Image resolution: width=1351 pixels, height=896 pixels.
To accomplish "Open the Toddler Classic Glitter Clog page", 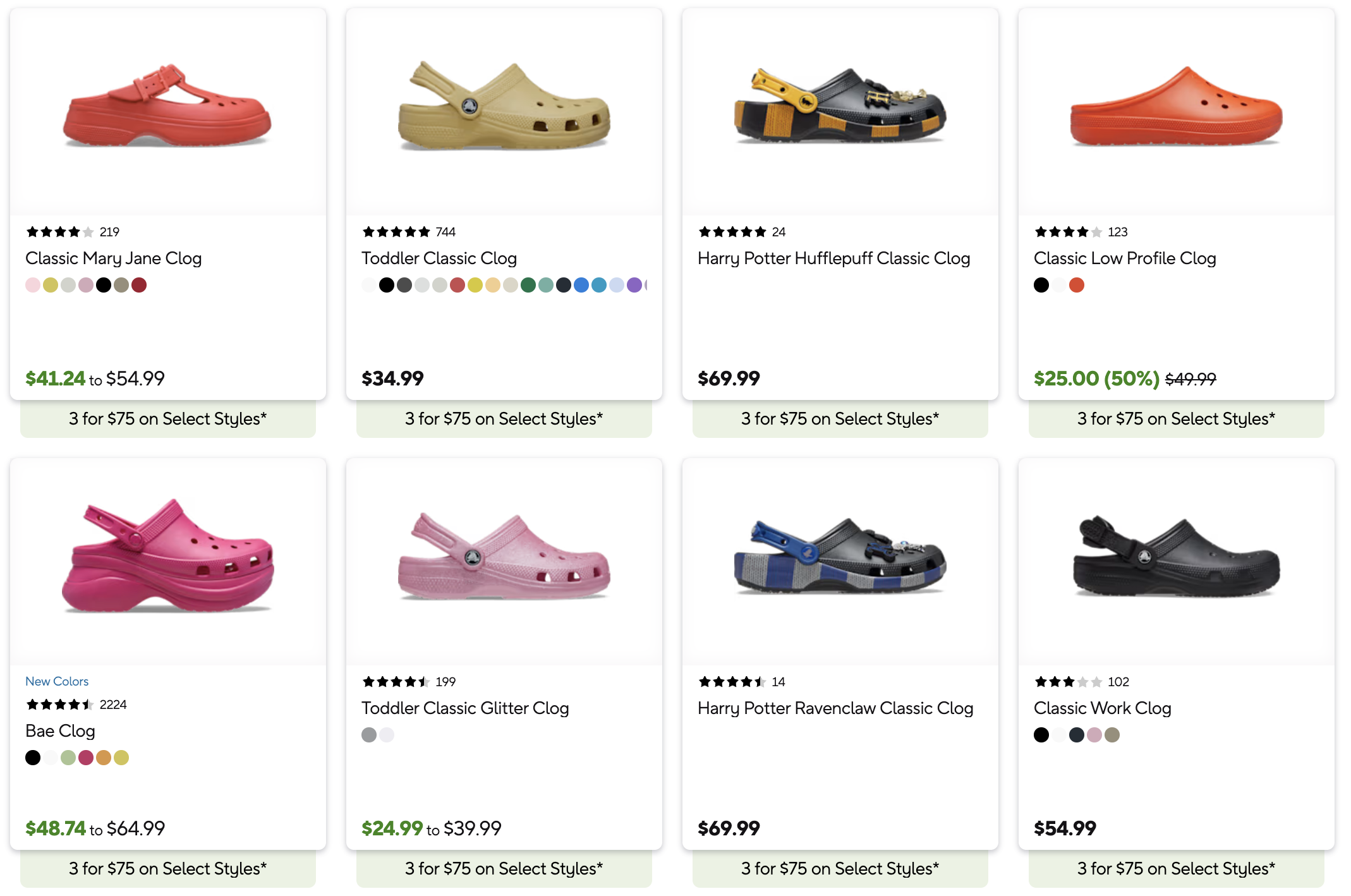I will (x=466, y=708).
